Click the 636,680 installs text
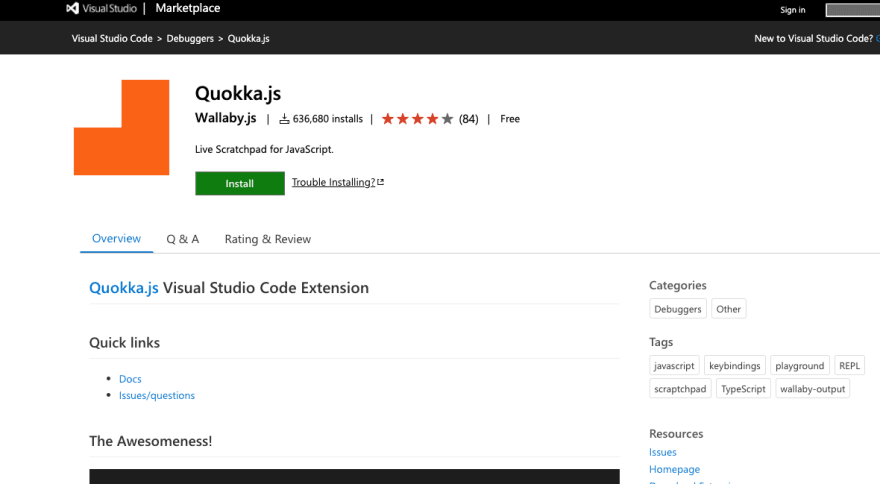Image resolution: width=880 pixels, height=484 pixels. pos(328,119)
